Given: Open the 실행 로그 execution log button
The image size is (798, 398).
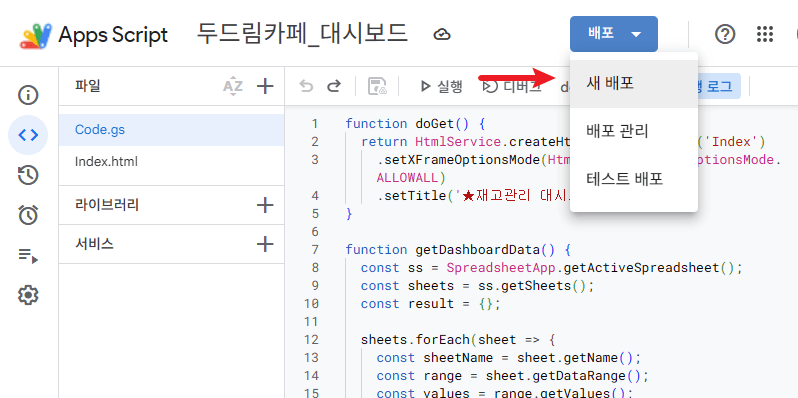Looking at the screenshot, I should point(719,87).
